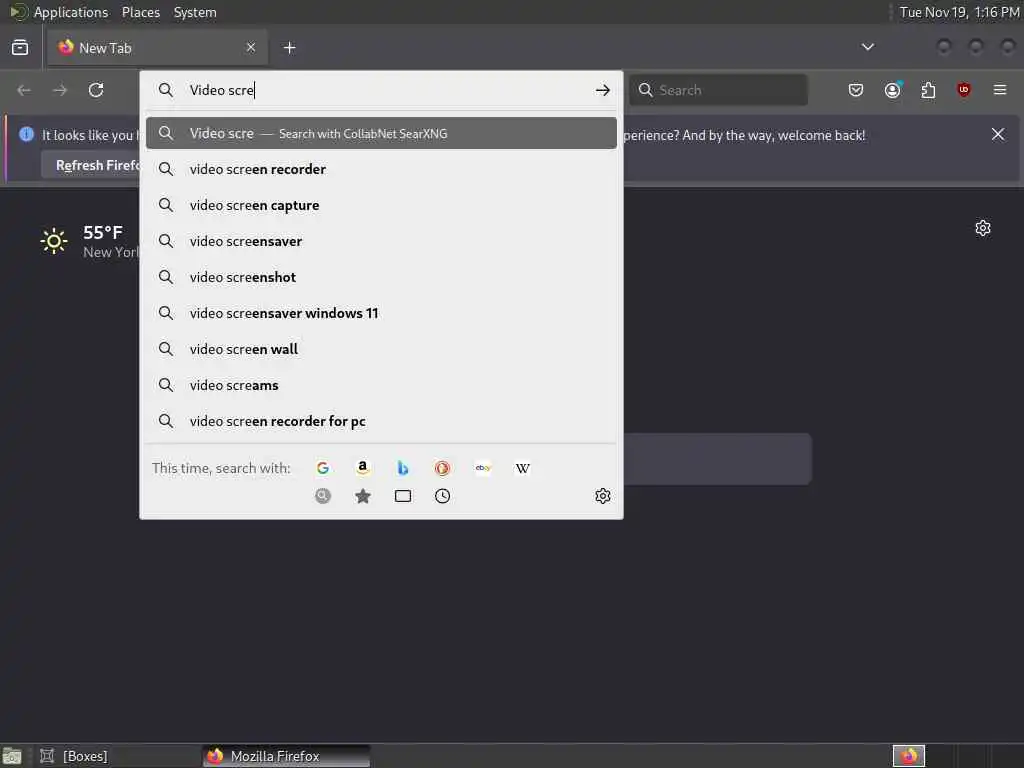
Task: Select the eBay search shortcut
Action: (x=483, y=468)
